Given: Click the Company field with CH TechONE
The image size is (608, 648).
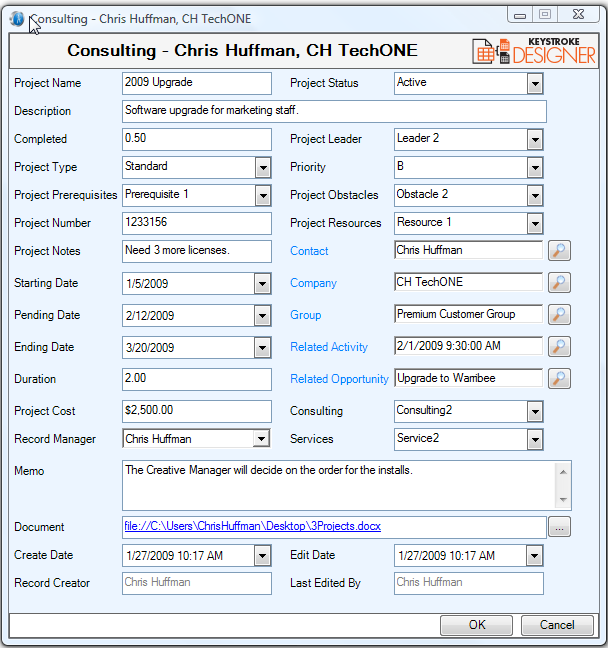Looking at the screenshot, I should pos(468,282).
